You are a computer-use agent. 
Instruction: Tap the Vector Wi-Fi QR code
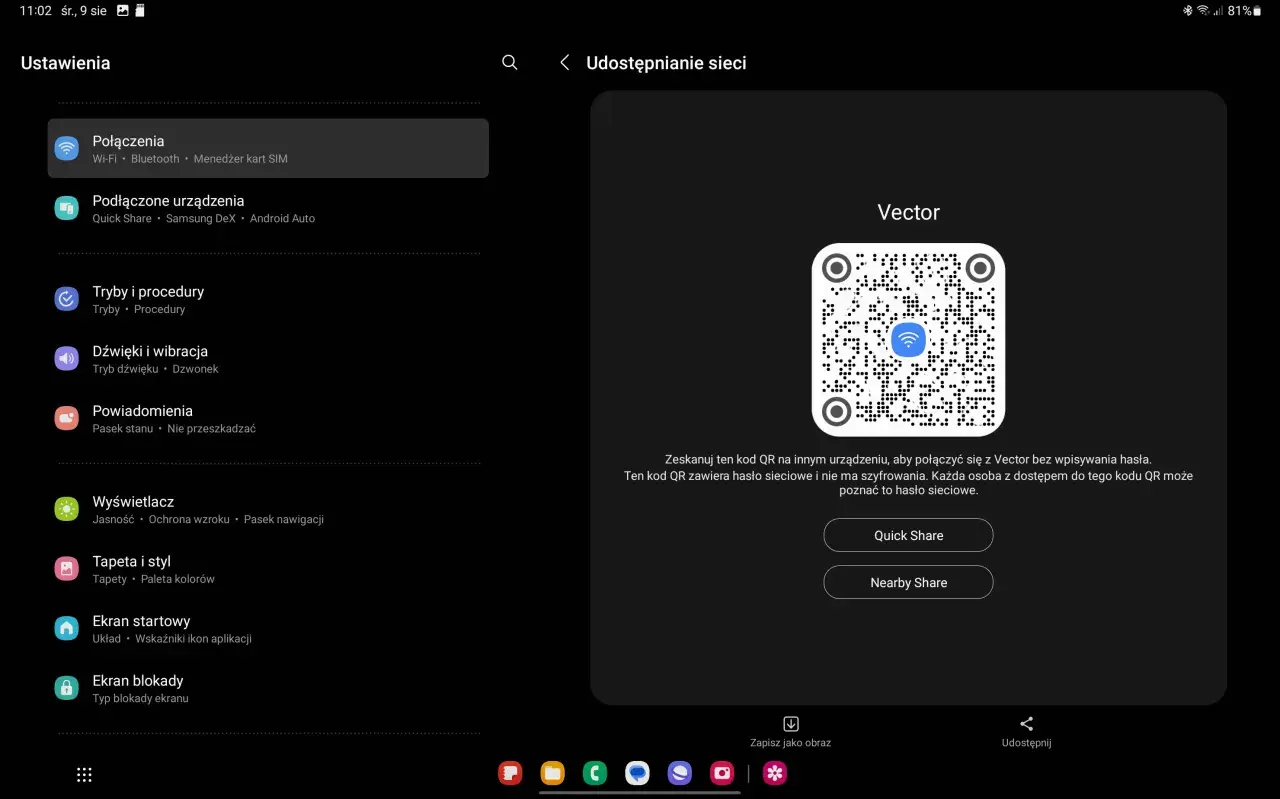point(908,340)
